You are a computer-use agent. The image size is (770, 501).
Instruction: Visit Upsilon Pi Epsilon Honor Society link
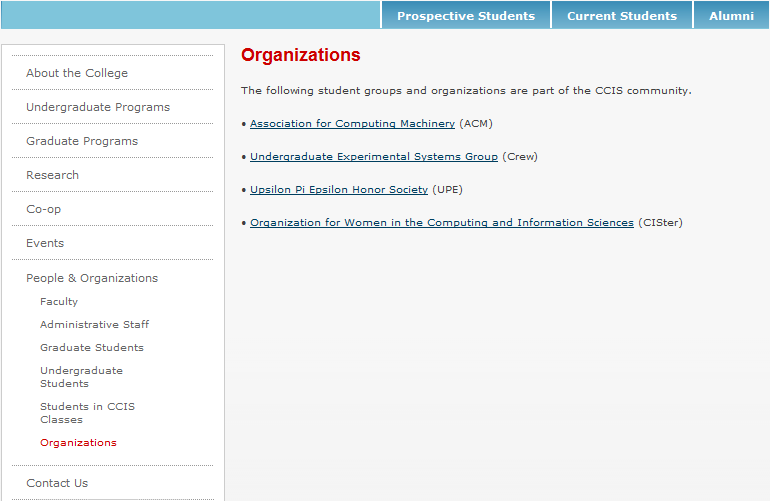tap(339, 190)
